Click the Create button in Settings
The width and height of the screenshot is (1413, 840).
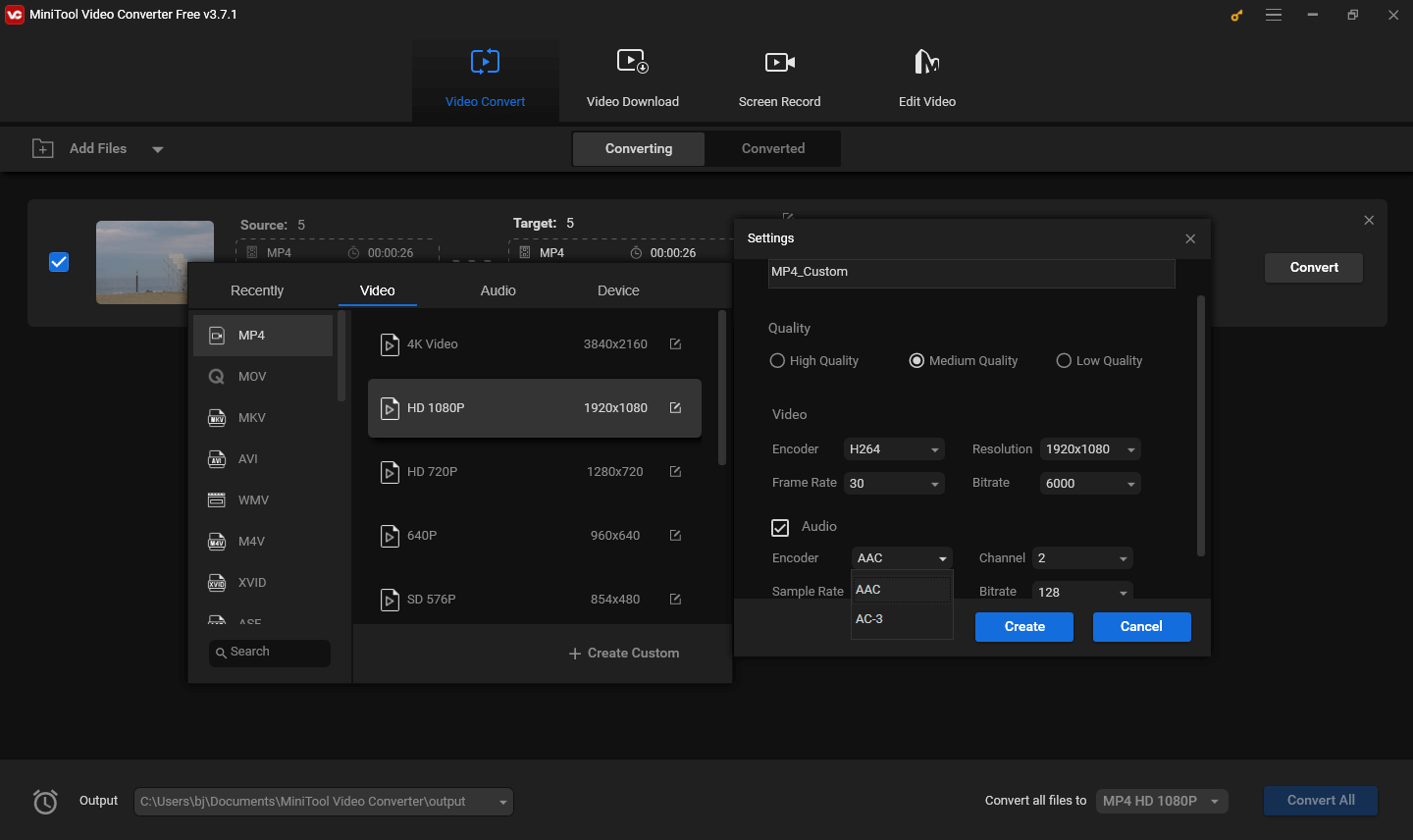tap(1024, 627)
